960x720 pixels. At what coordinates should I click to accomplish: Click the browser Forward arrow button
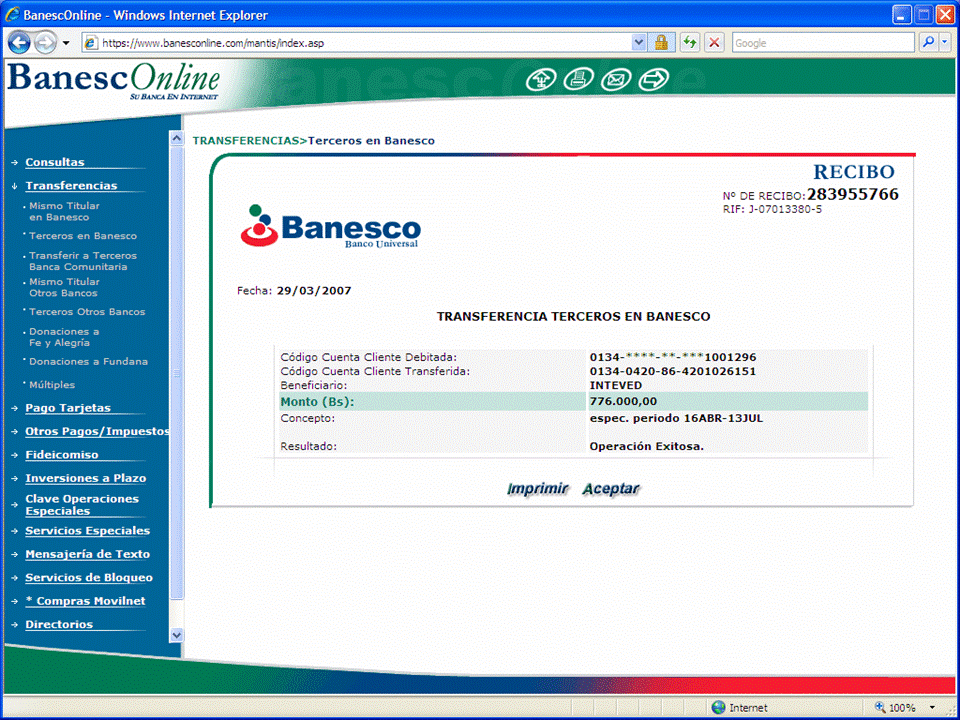(x=45, y=43)
